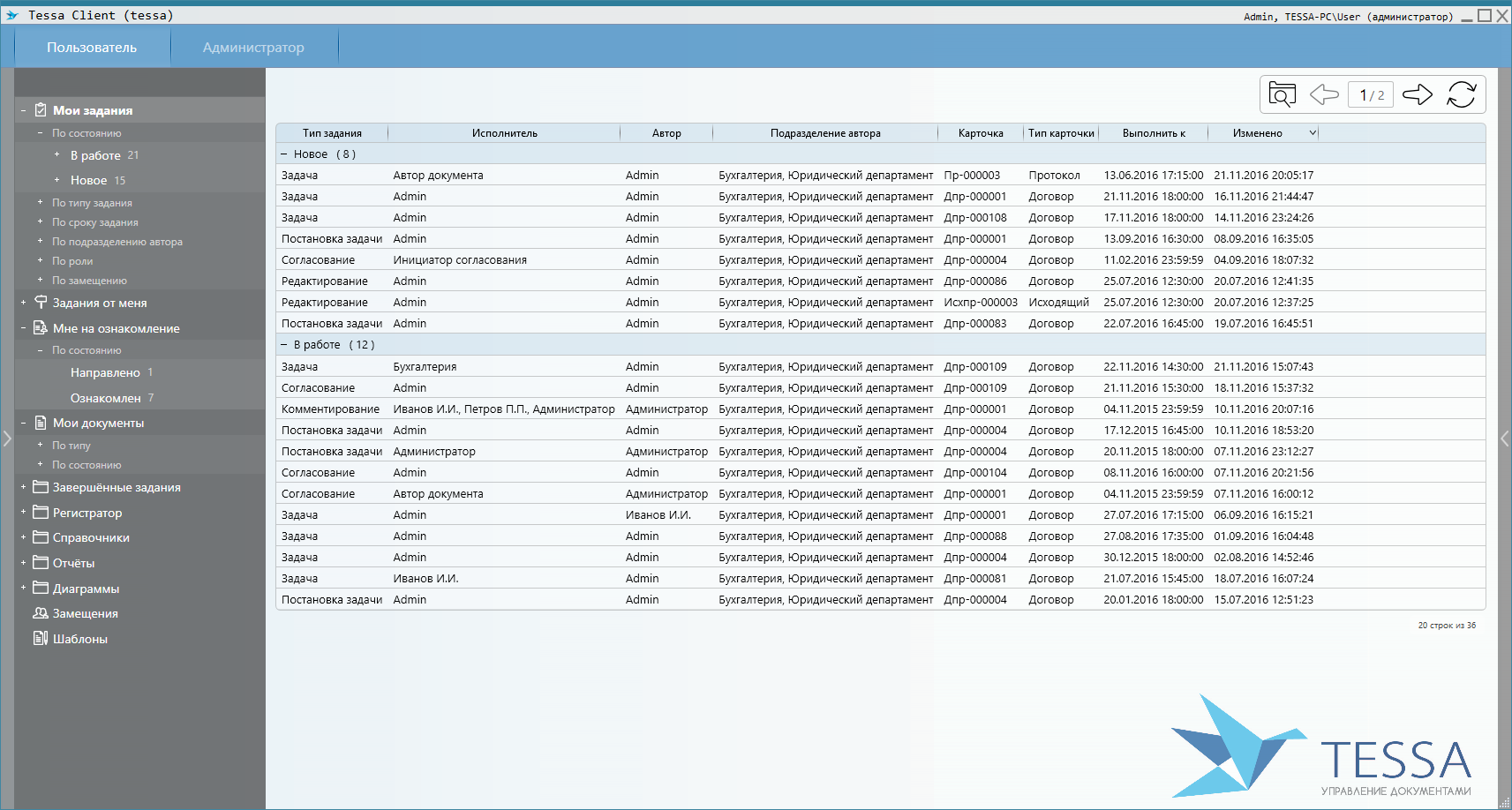Sort by Автор column header

pyautogui.click(x=666, y=133)
